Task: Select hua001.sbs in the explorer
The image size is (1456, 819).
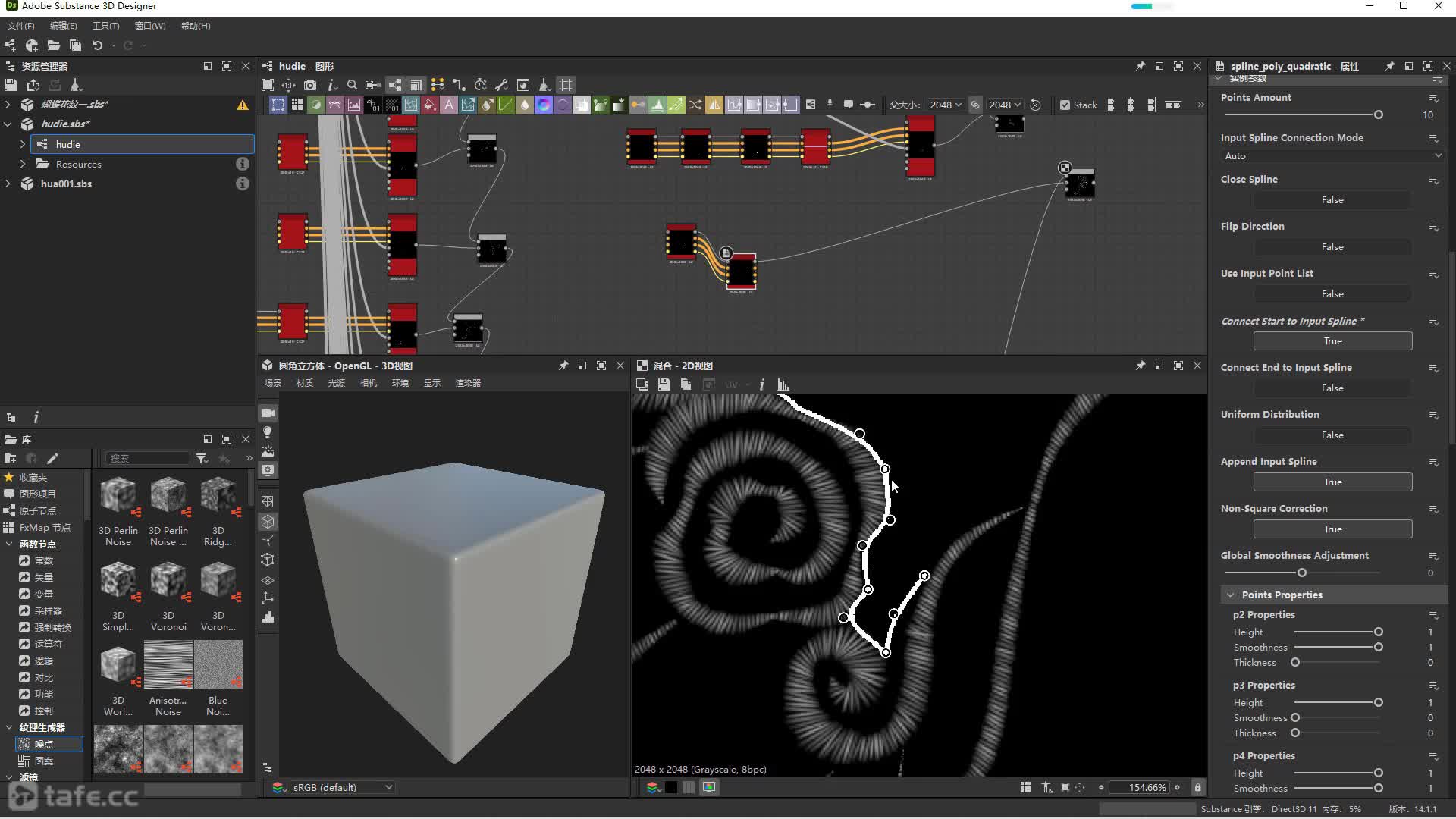Action: coord(66,184)
